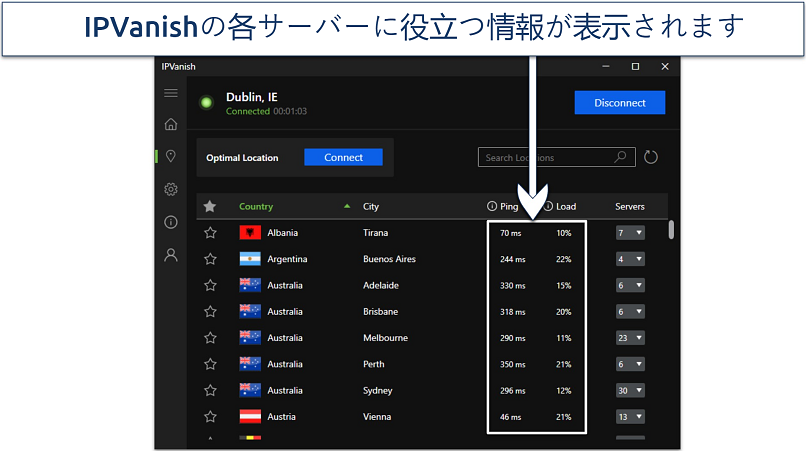Open the Info icon in sidebar
This screenshot has height=451, width=806.
[x=171, y=222]
